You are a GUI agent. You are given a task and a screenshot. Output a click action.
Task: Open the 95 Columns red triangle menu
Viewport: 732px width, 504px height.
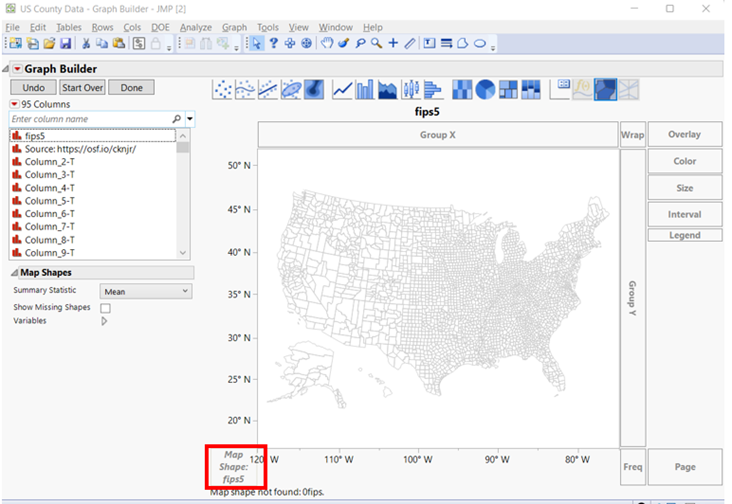coord(15,104)
